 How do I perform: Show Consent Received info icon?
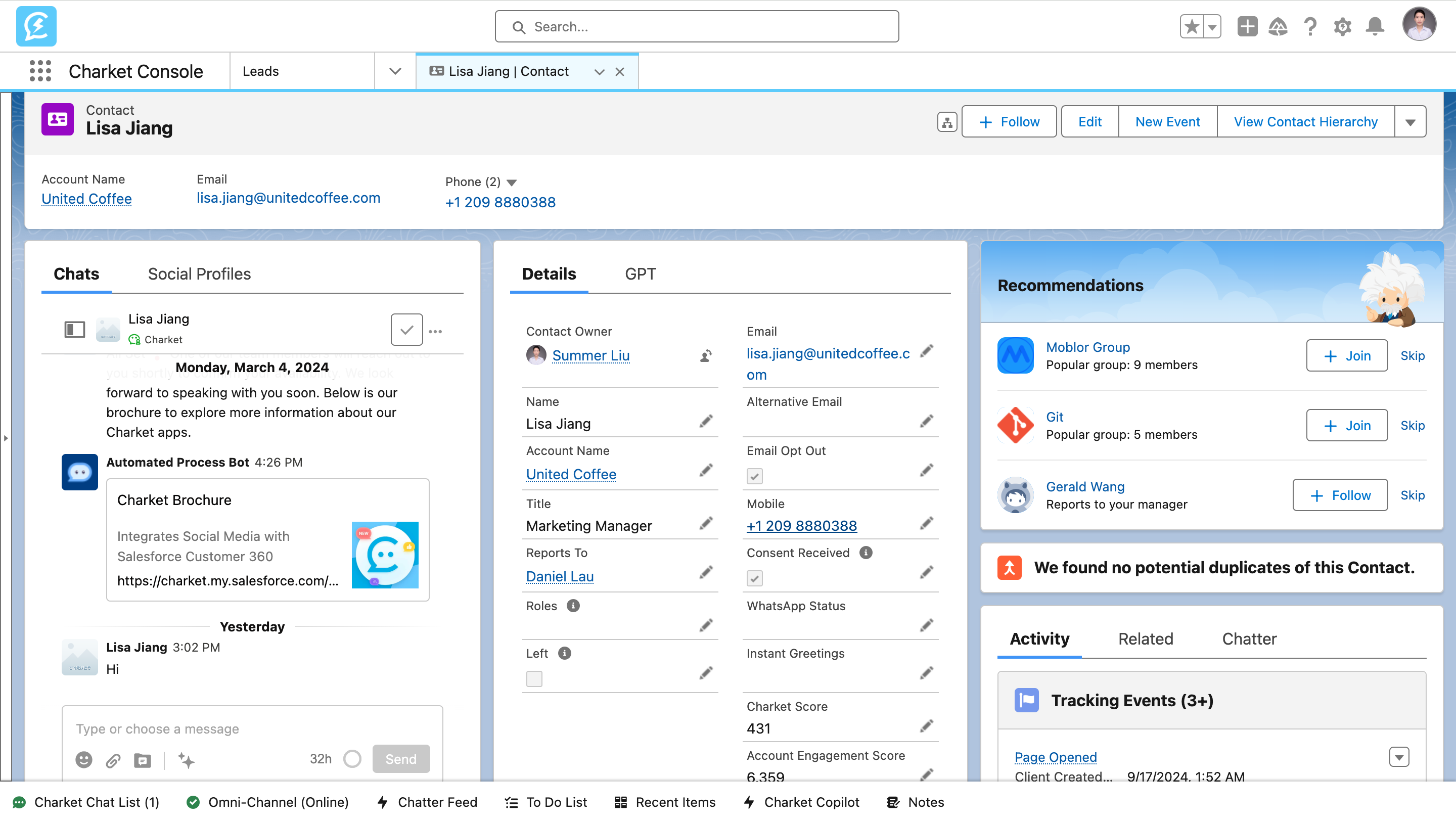coord(866,553)
